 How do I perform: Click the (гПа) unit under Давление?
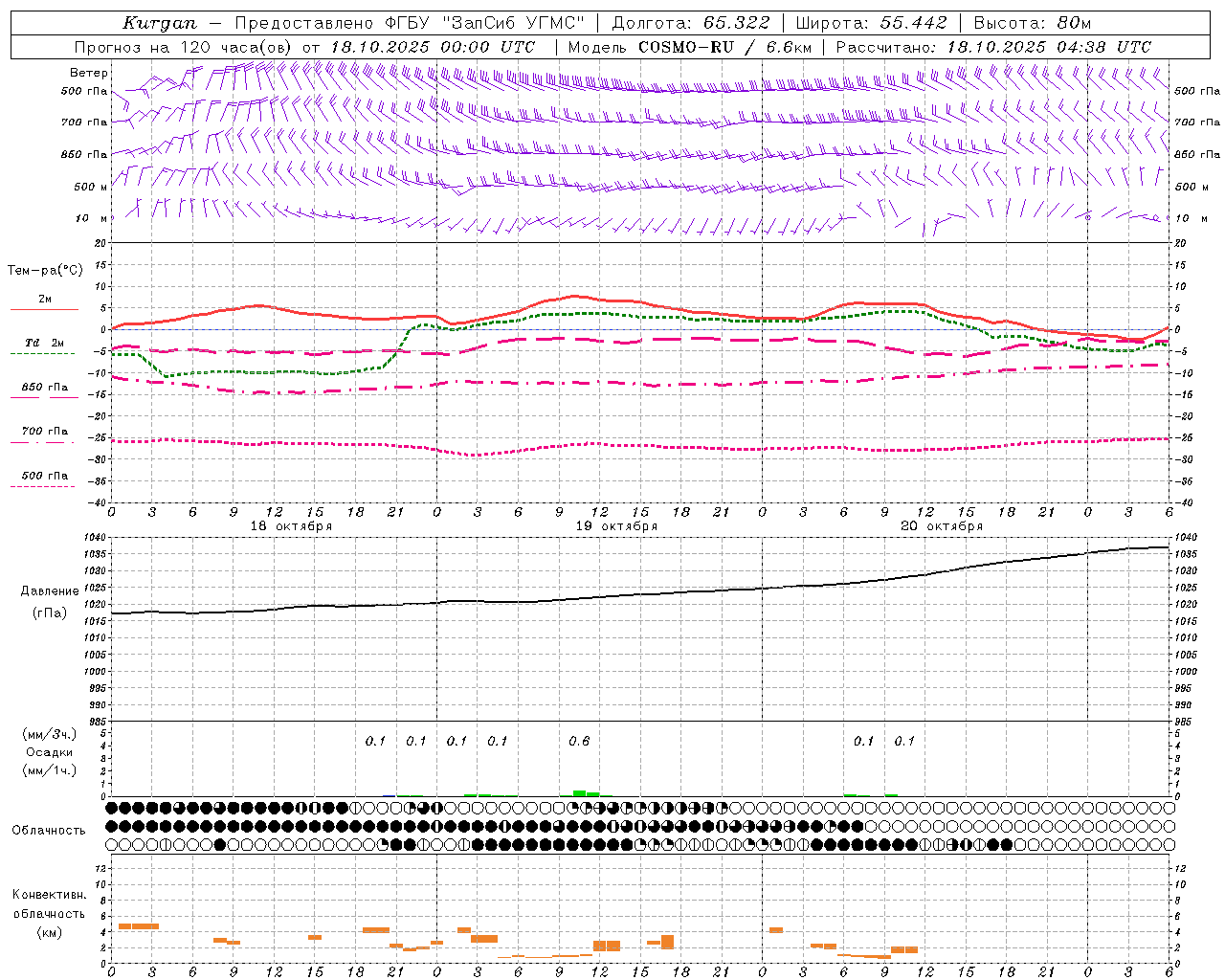pyautogui.click(x=50, y=613)
